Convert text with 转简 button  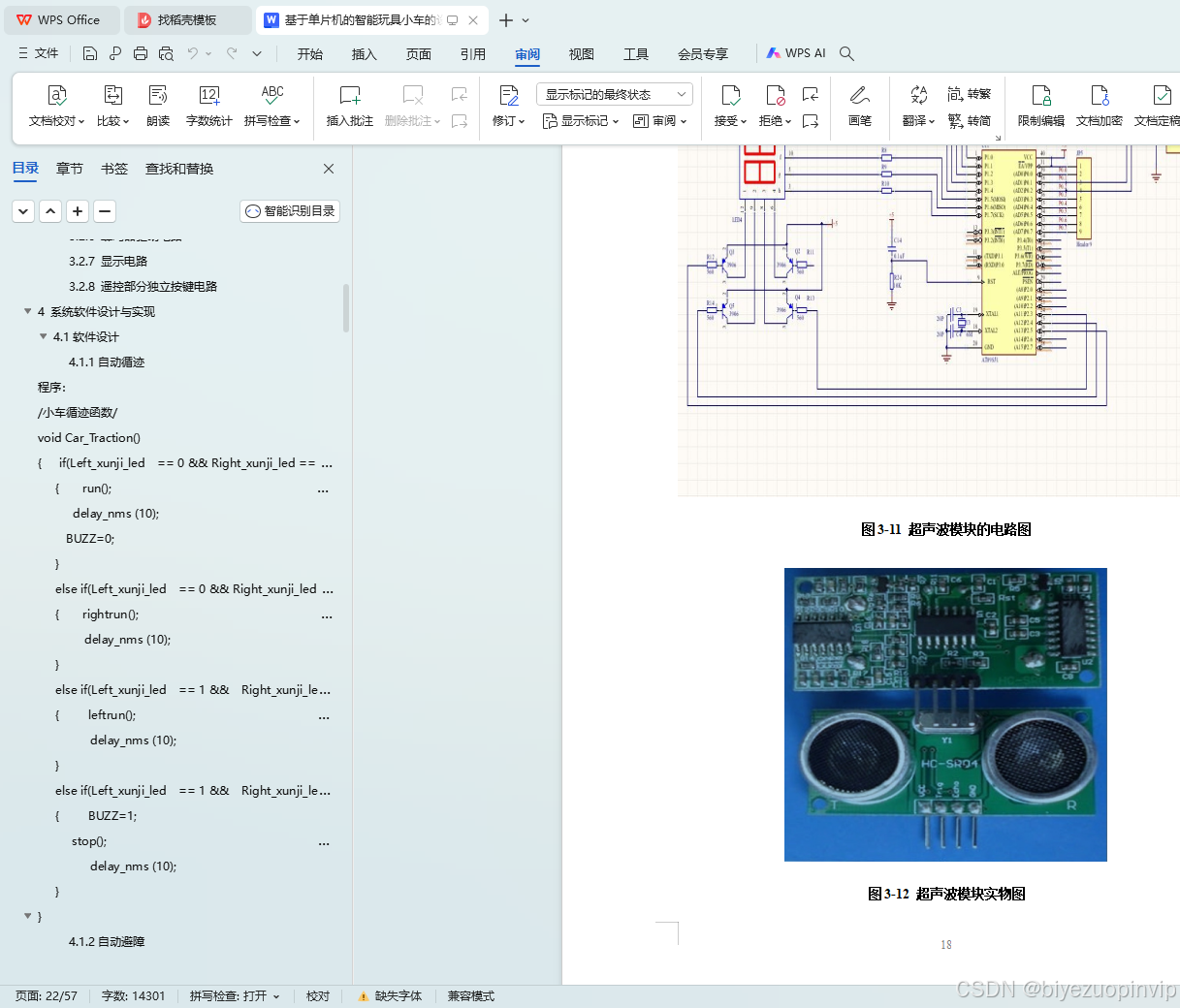(970, 121)
